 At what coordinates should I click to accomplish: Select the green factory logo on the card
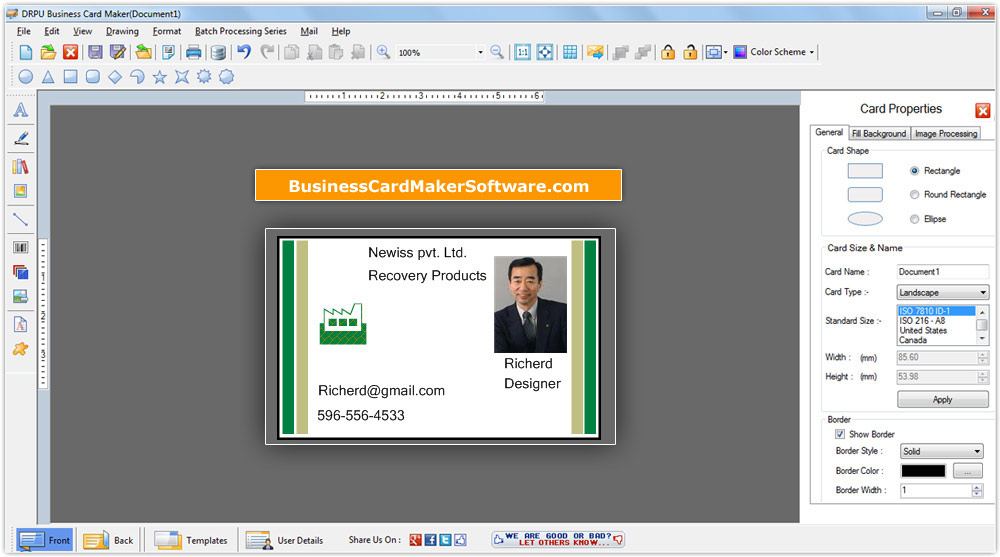[343, 324]
